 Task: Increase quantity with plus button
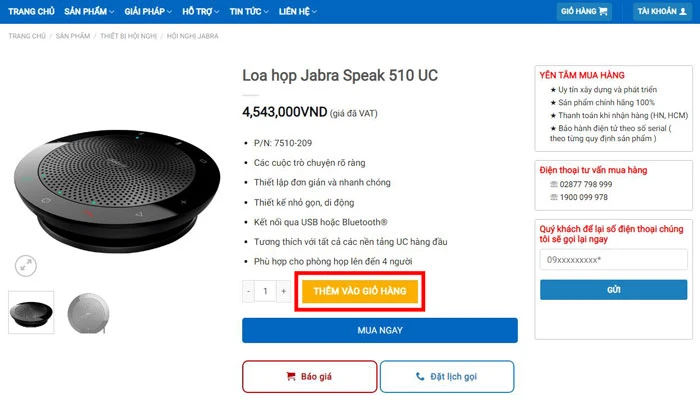tap(284, 291)
